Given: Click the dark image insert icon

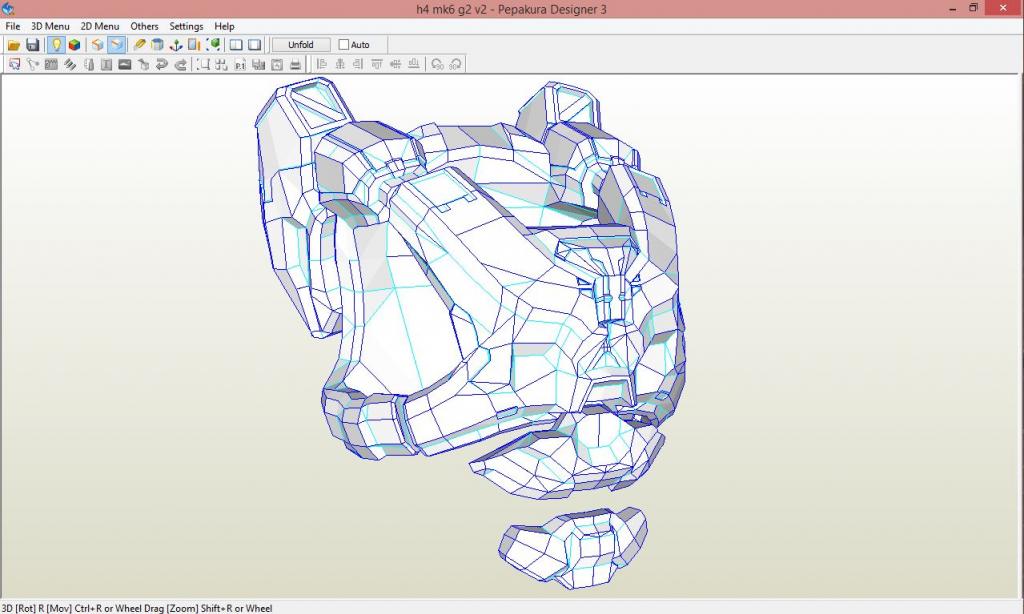Looking at the screenshot, I should point(125,64).
